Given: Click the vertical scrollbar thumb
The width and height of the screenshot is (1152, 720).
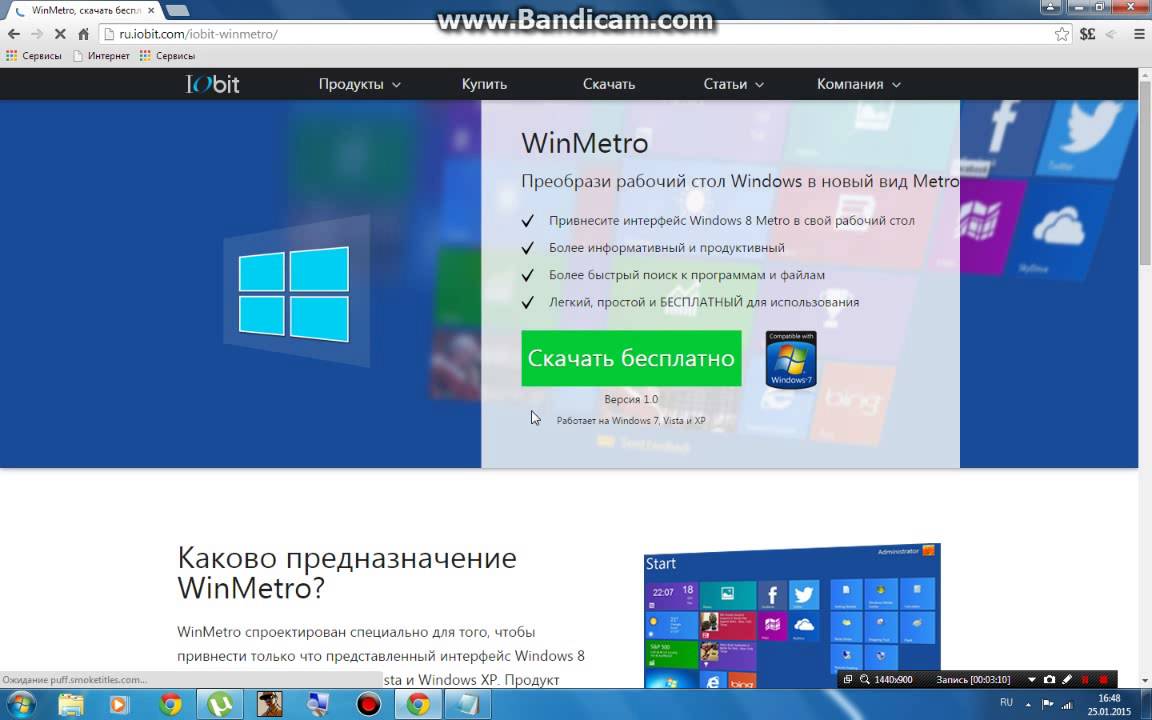Looking at the screenshot, I should [x=1145, y=173].
